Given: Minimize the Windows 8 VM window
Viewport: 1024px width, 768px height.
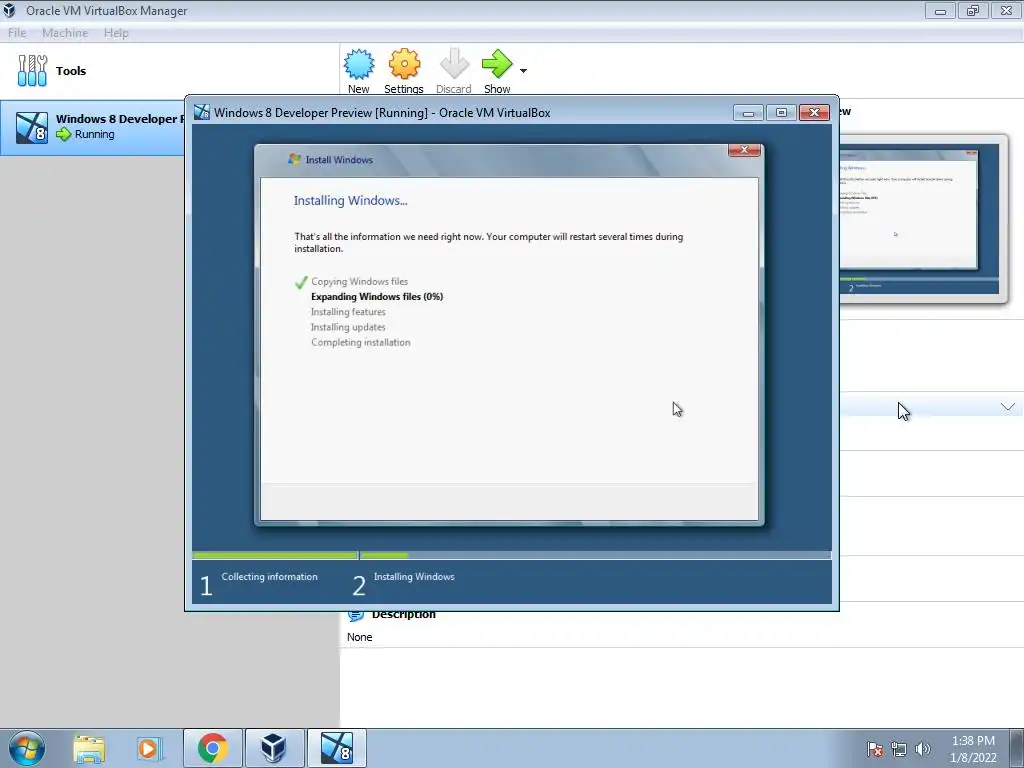Looking at the screenshot, I should [748, 113].
